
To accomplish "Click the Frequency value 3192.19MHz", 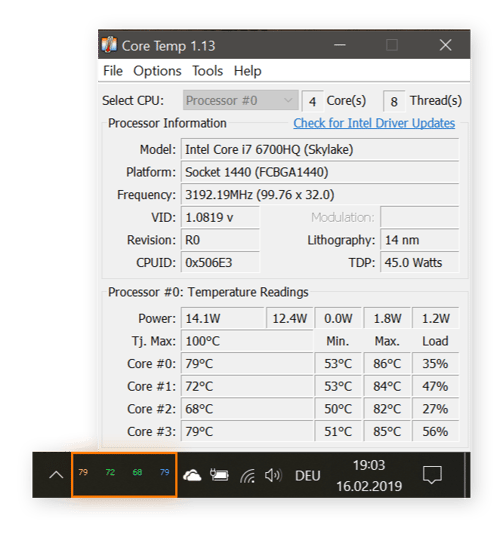I will 320,195.
